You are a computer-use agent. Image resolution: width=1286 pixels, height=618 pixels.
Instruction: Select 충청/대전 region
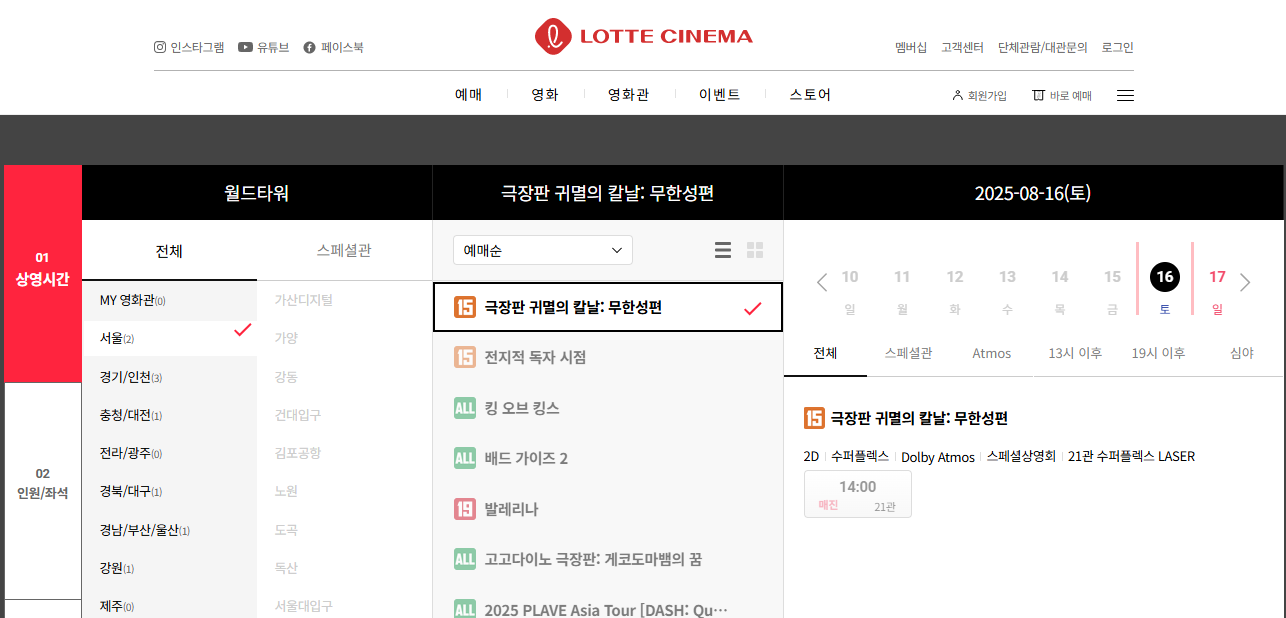coord(169,415)
